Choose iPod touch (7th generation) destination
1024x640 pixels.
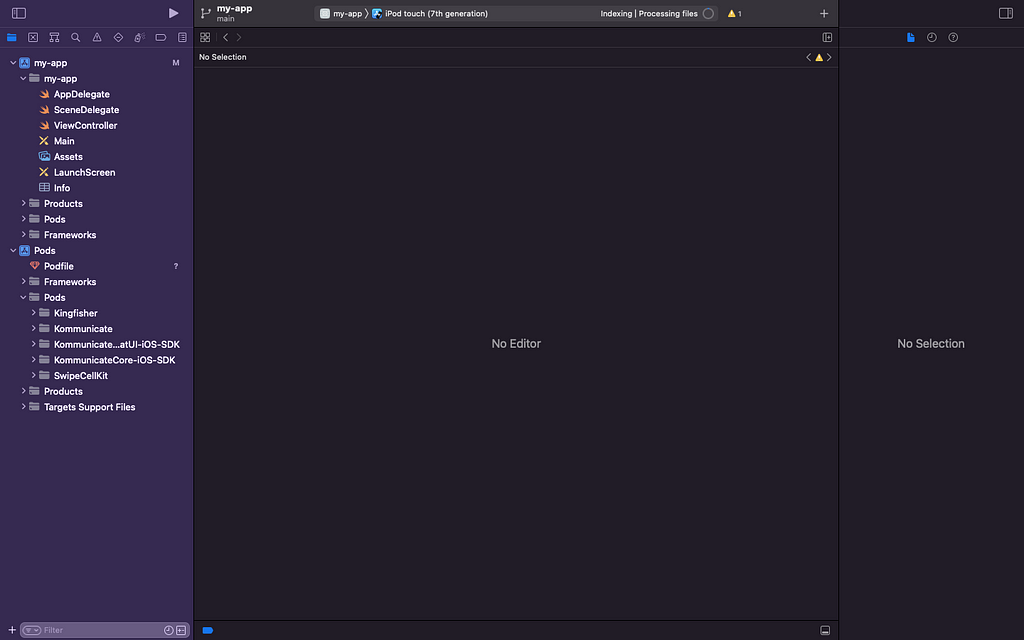430,14
